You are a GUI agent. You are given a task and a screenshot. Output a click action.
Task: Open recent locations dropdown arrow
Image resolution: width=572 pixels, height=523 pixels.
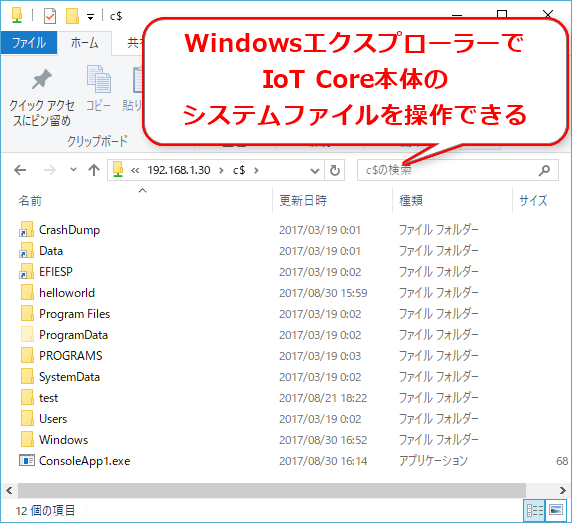point(73,170)
